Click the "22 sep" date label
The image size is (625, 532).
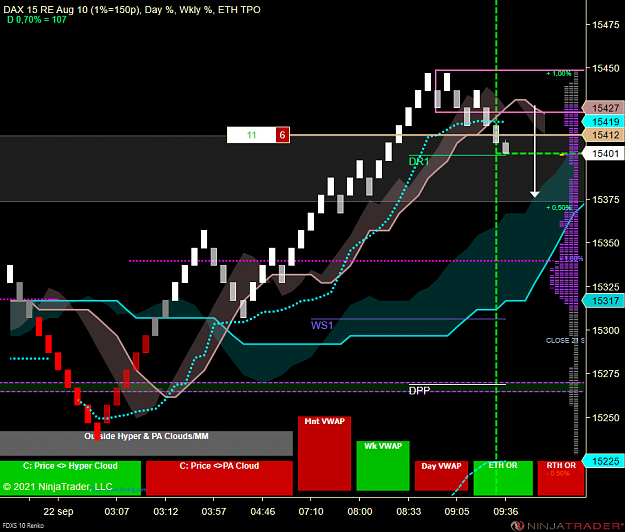[x=58, y=512]
